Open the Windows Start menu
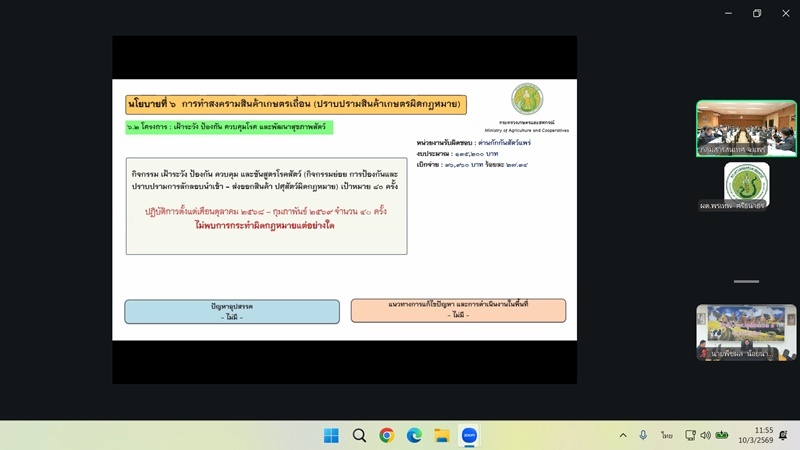This screenshot has width=800, height=450. (331, 435)
